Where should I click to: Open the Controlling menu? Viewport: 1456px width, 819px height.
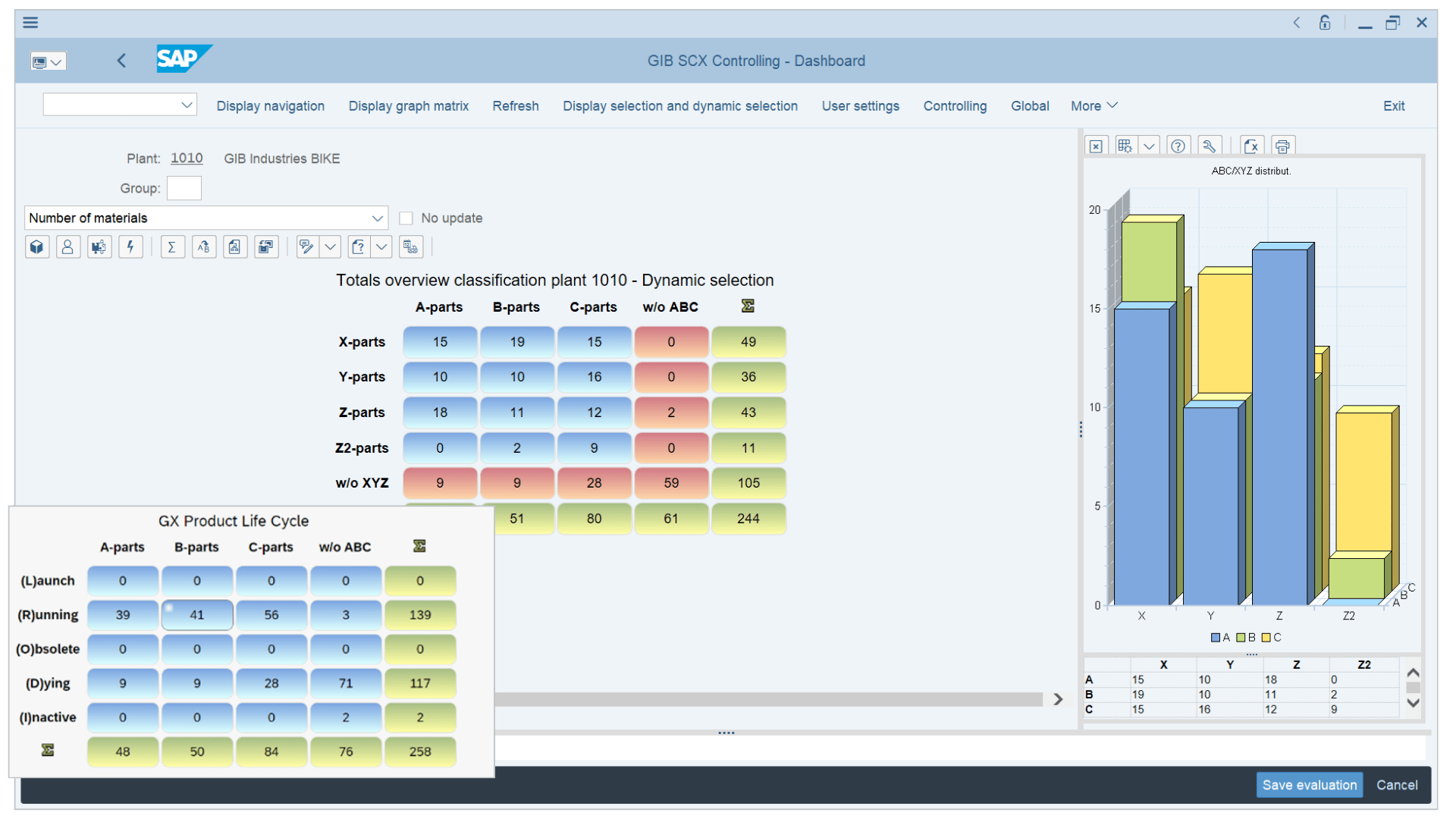[x=955, y=105]
